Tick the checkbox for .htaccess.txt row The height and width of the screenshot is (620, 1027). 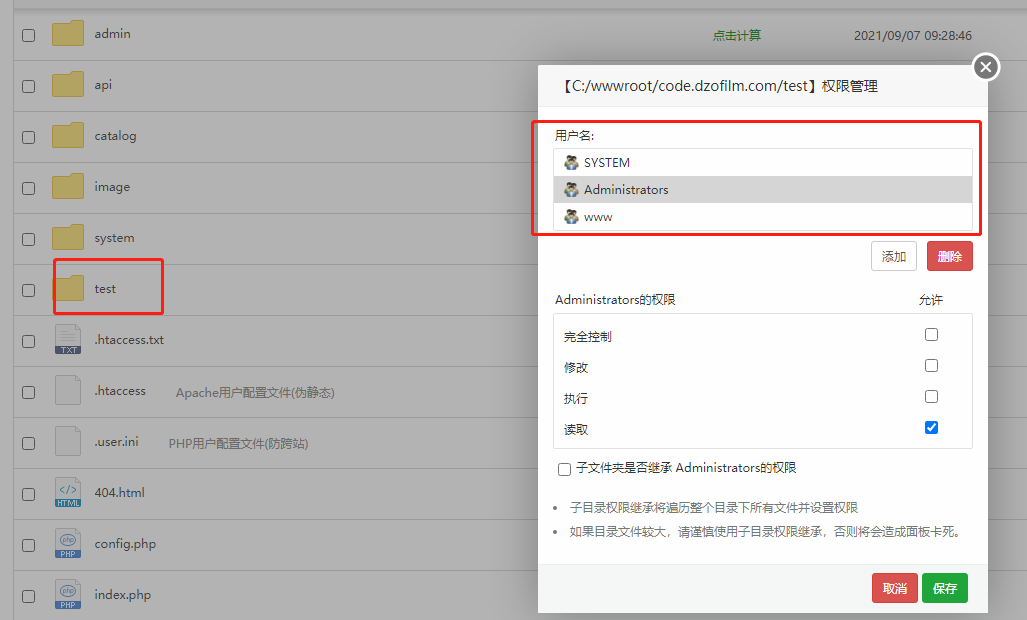coord(29,342)
